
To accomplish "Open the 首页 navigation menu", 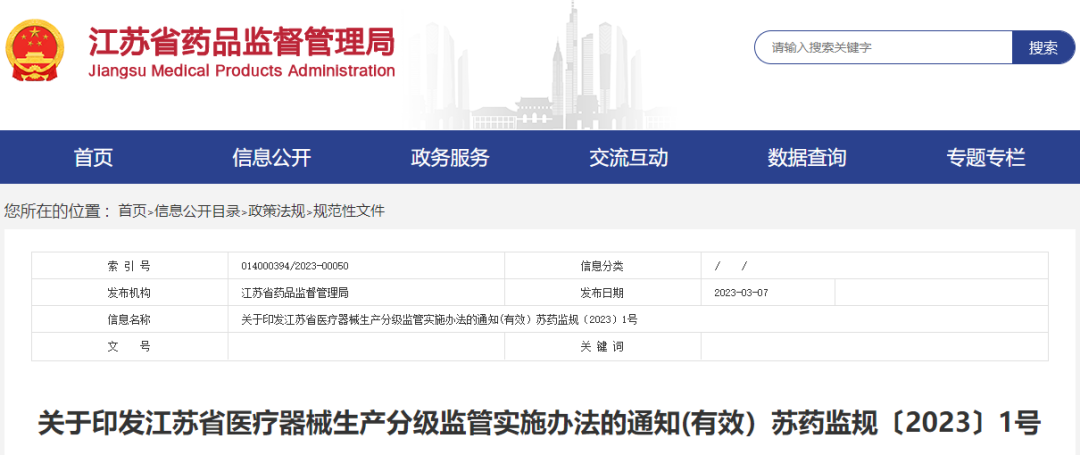I will 93,158.
